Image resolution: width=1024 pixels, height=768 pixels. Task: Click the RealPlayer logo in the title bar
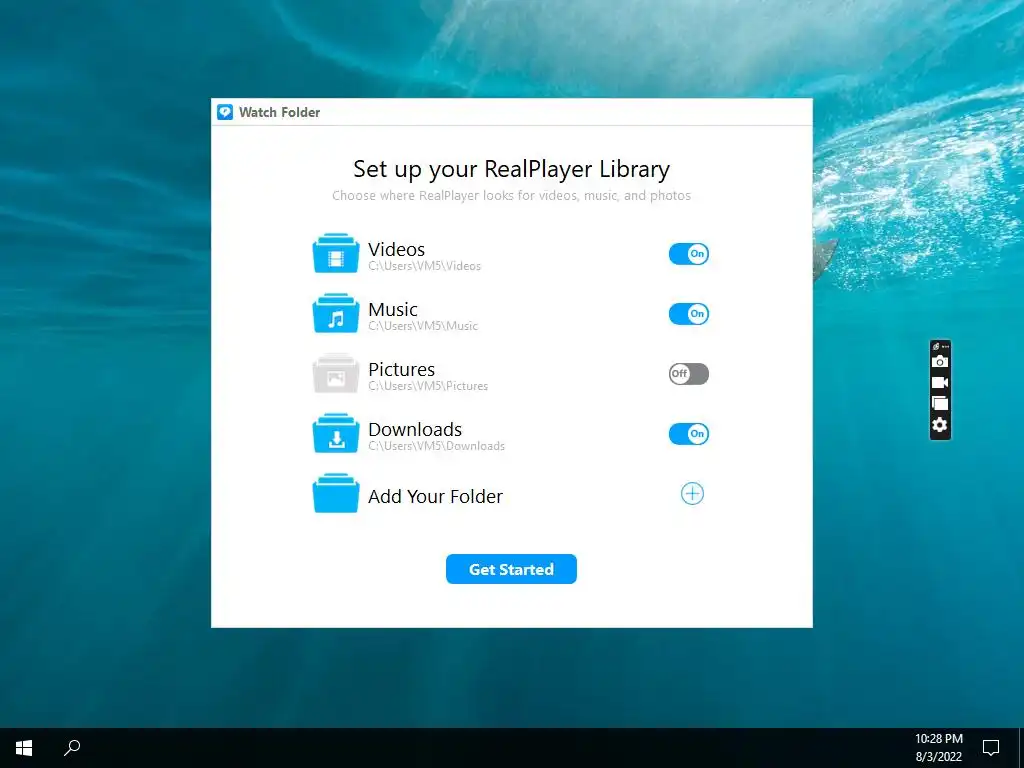click(x=225, y=112)
